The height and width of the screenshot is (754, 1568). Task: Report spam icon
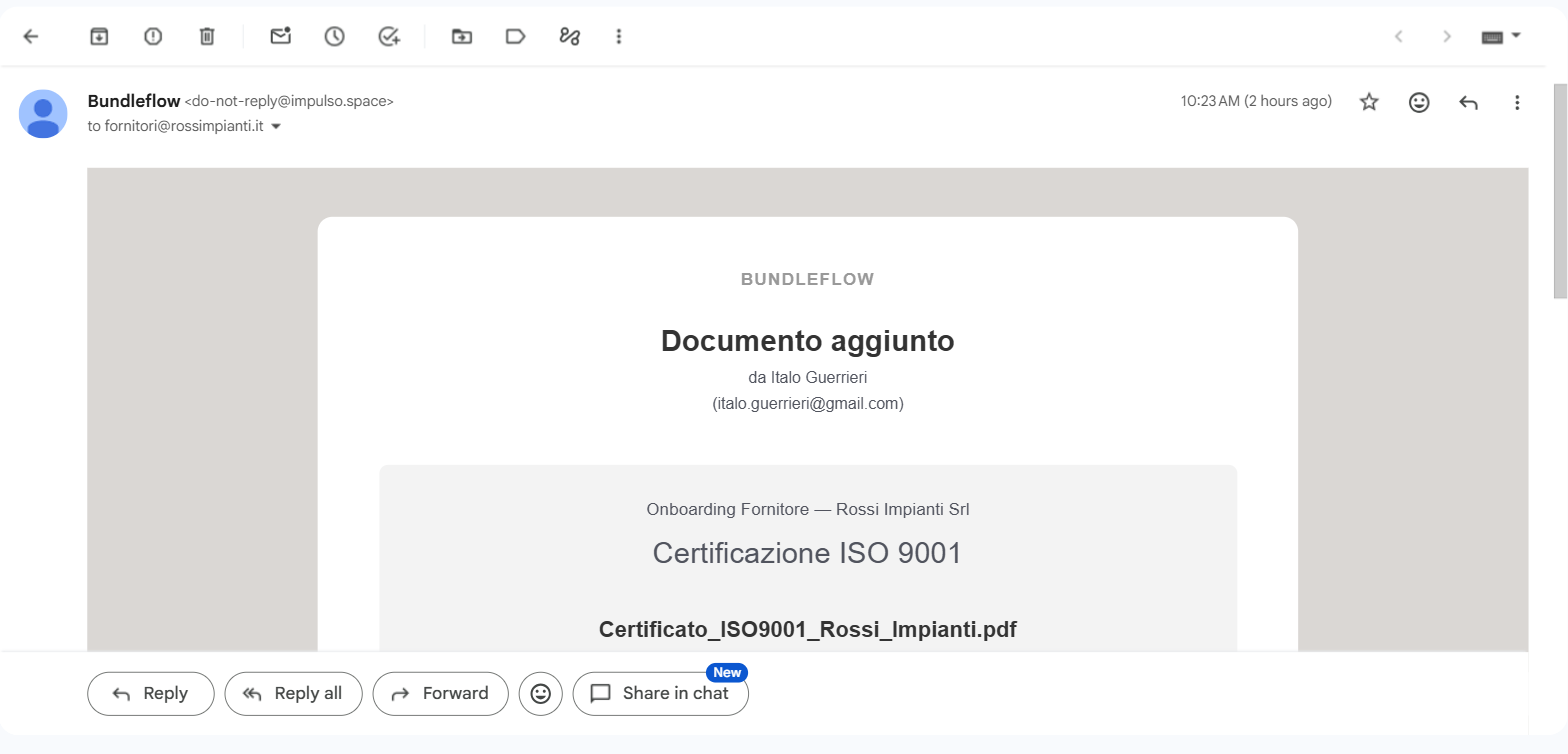click(153, 37)
